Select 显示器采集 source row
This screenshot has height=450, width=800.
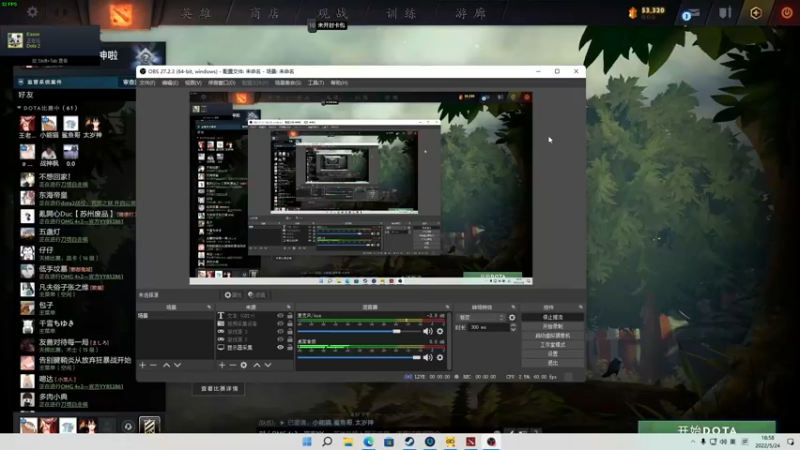(x=255, y=347)
